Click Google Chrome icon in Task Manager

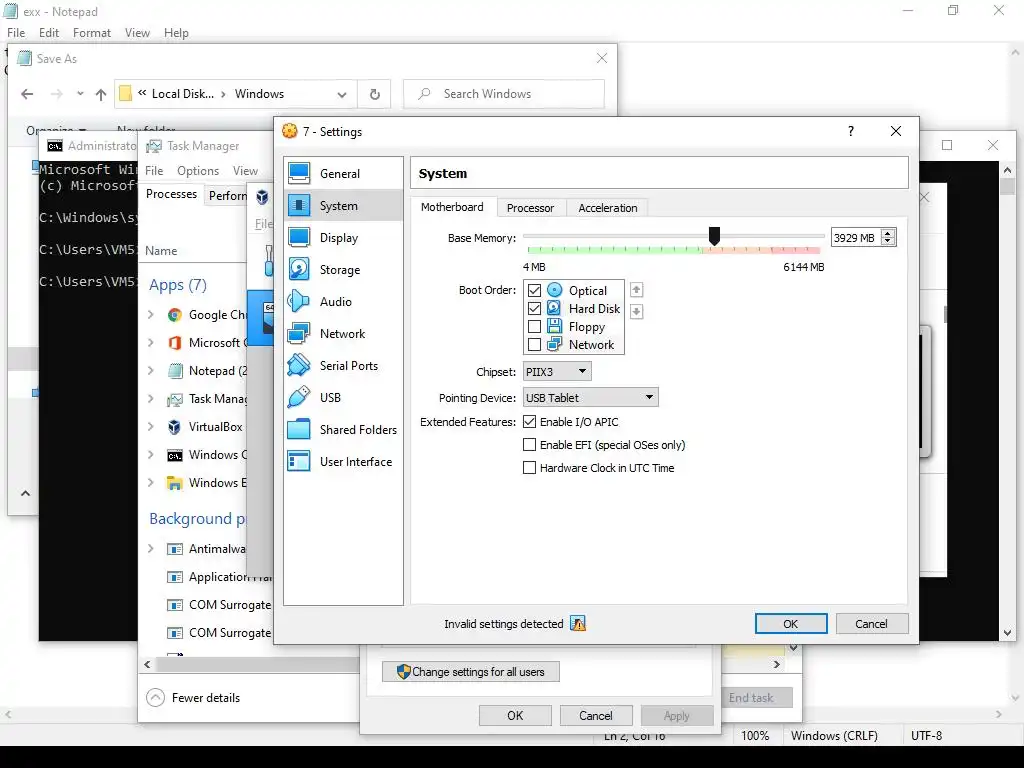174,315
